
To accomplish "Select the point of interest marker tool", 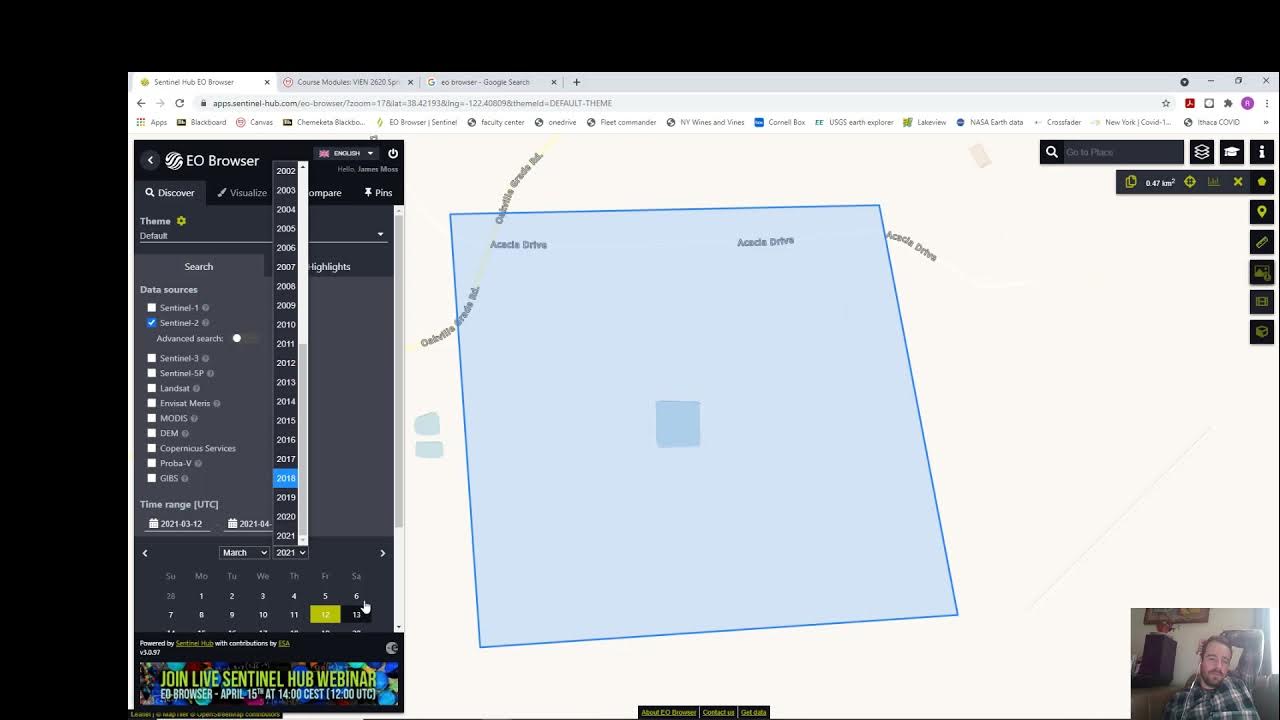I will pyautogui.click(x=1262, y=212).
